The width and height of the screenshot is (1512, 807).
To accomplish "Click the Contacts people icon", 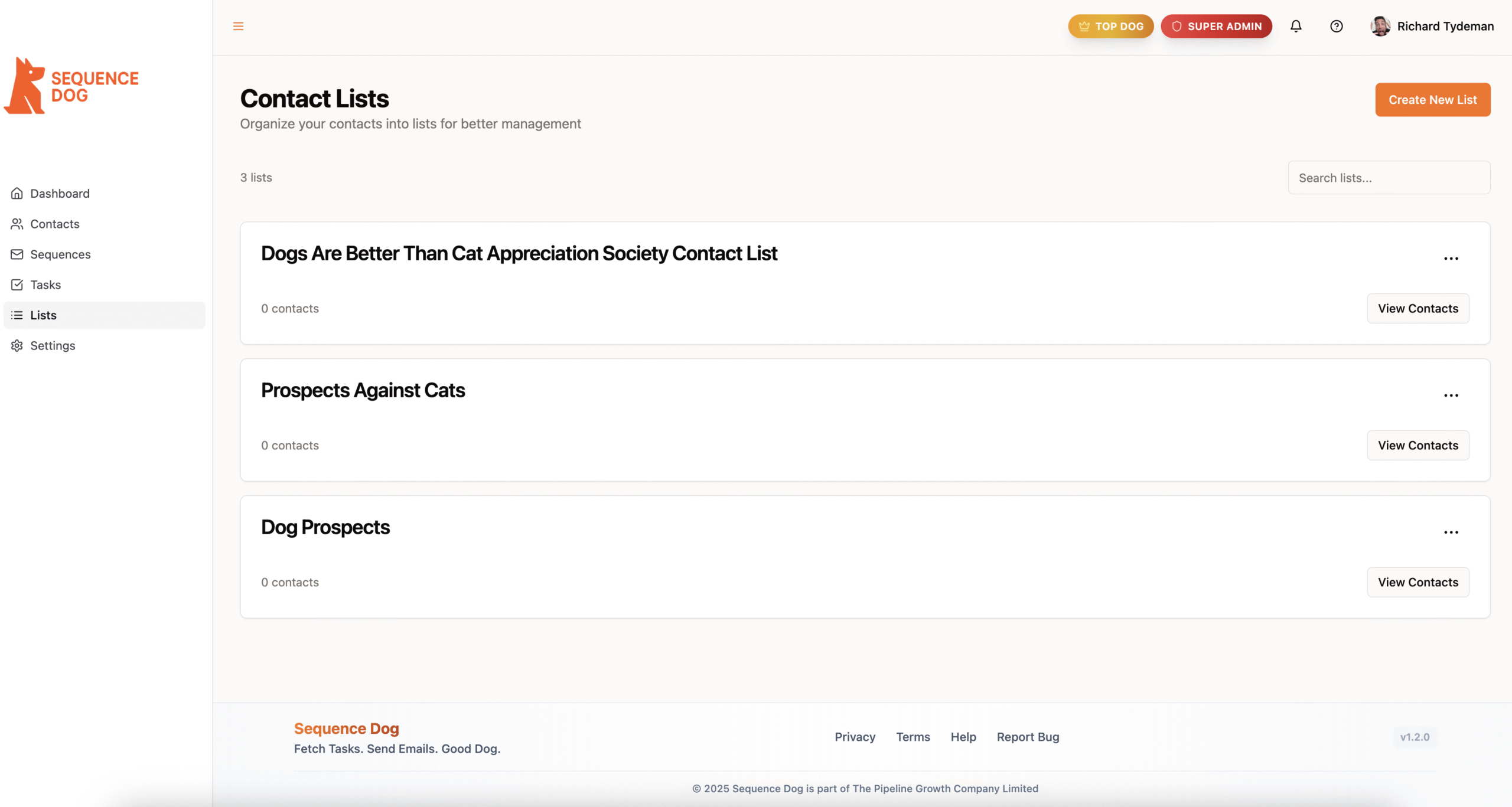I will tap(17, 224).
